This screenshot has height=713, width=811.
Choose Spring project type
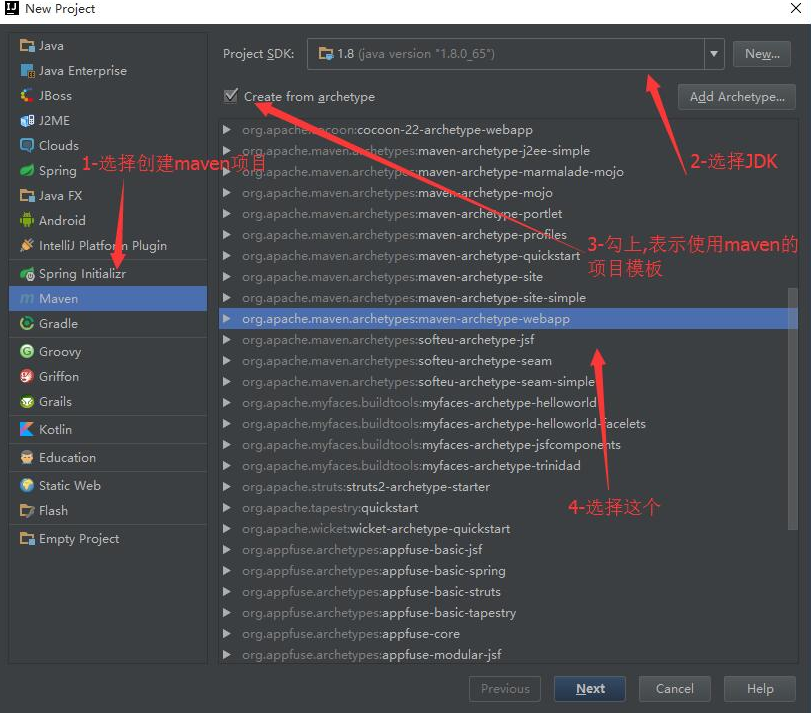pyautogui.click(x=108, y=171)
